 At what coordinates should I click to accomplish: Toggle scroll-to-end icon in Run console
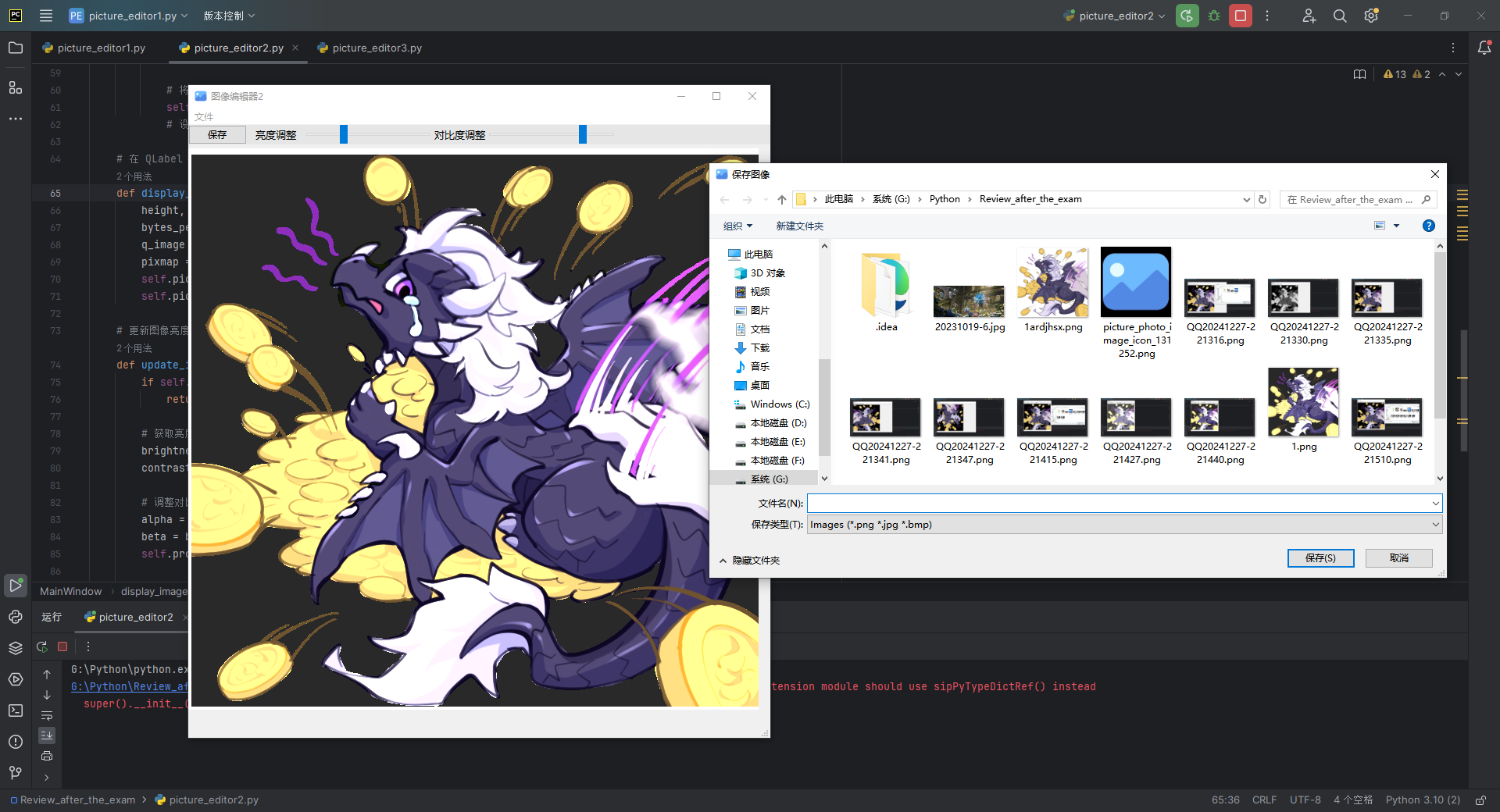[x=47, y=735]
